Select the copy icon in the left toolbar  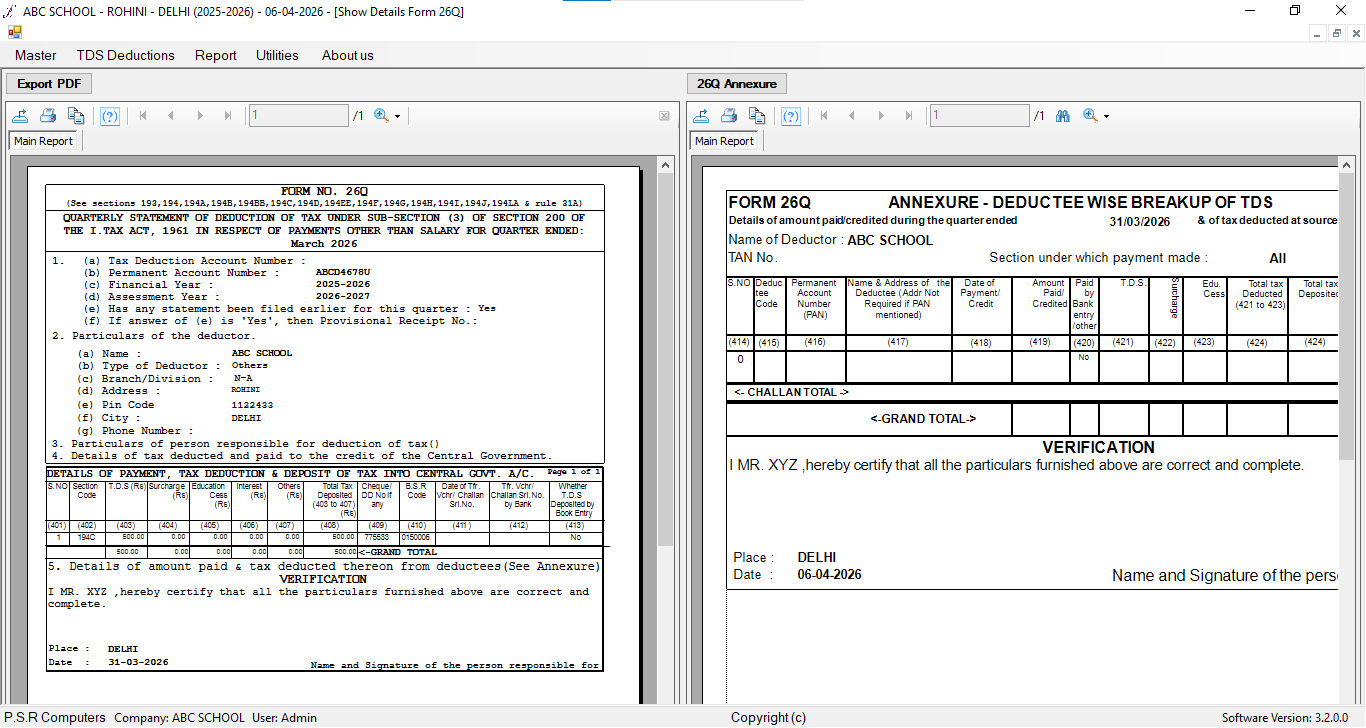point(77,115)
